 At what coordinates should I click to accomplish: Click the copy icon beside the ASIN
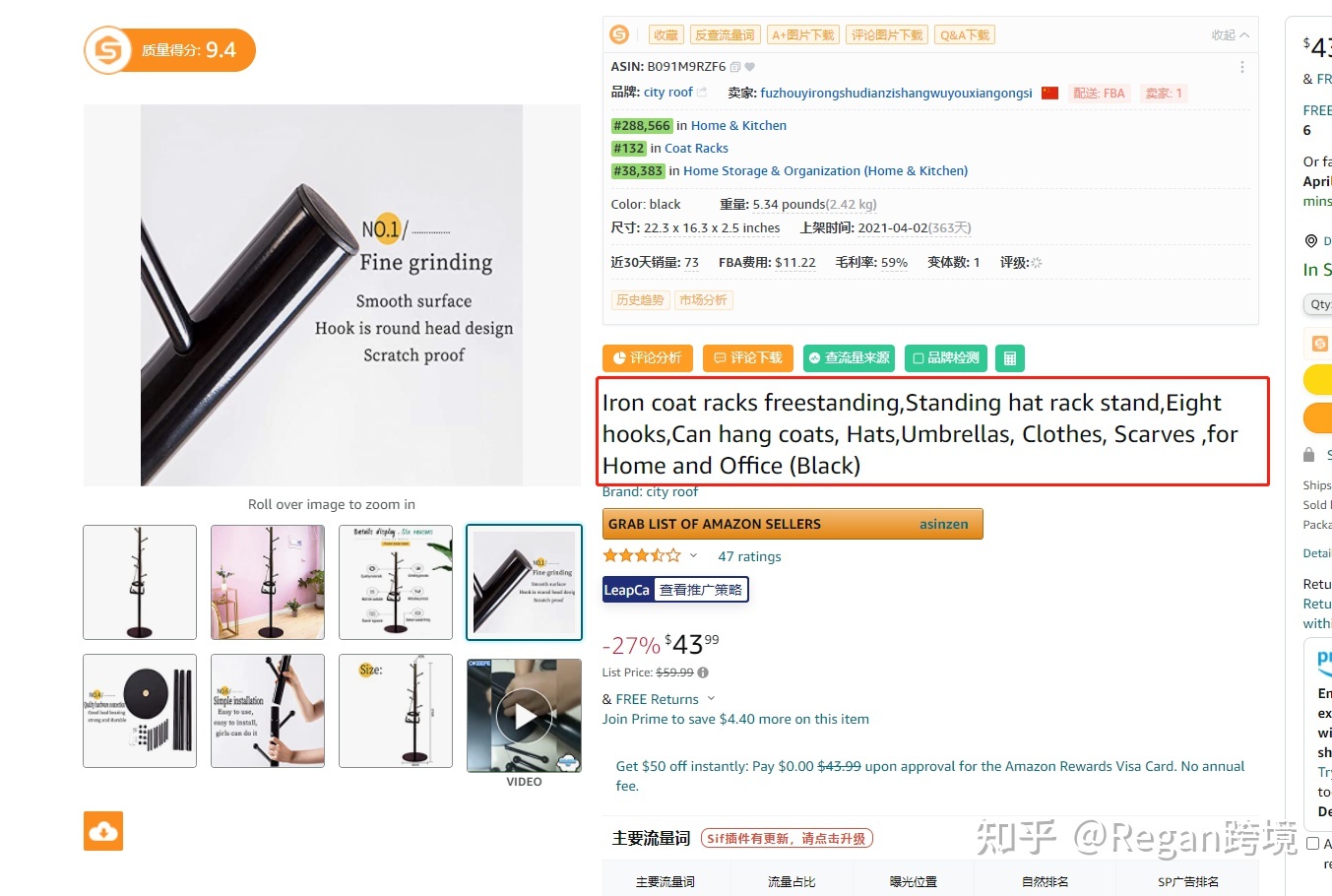[734, 67]
